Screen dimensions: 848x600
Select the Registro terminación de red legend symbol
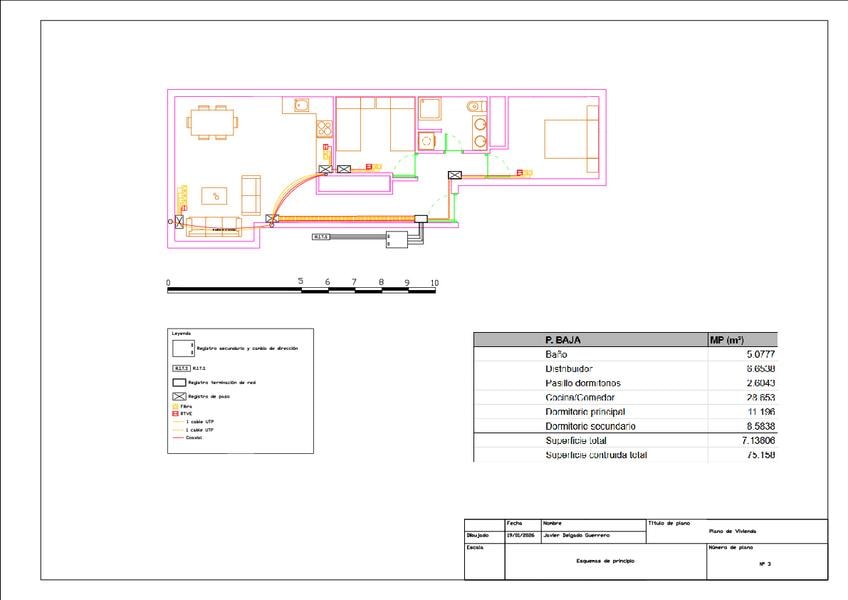tap(179, 383)
